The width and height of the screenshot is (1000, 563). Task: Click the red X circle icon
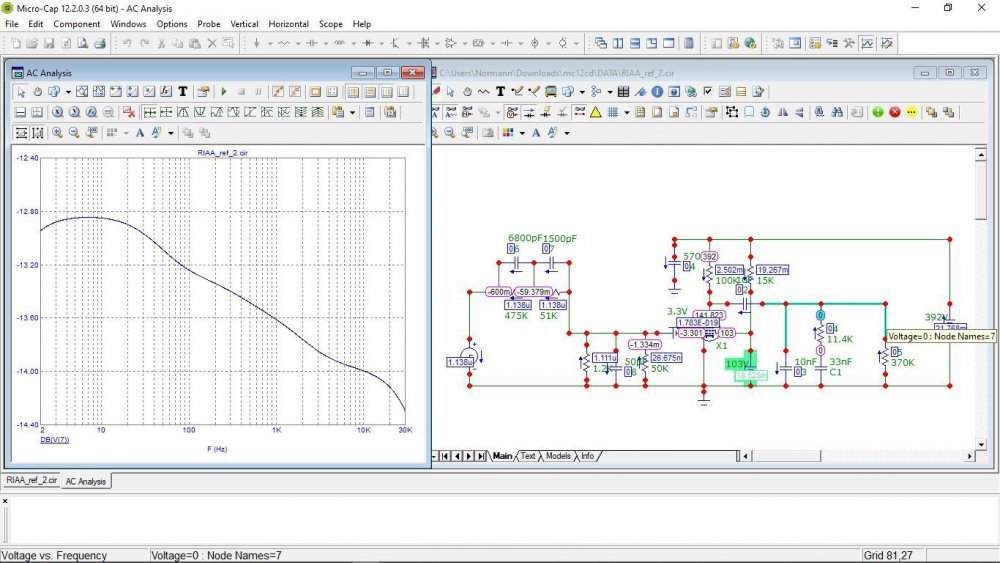click(x=895, y=112)
